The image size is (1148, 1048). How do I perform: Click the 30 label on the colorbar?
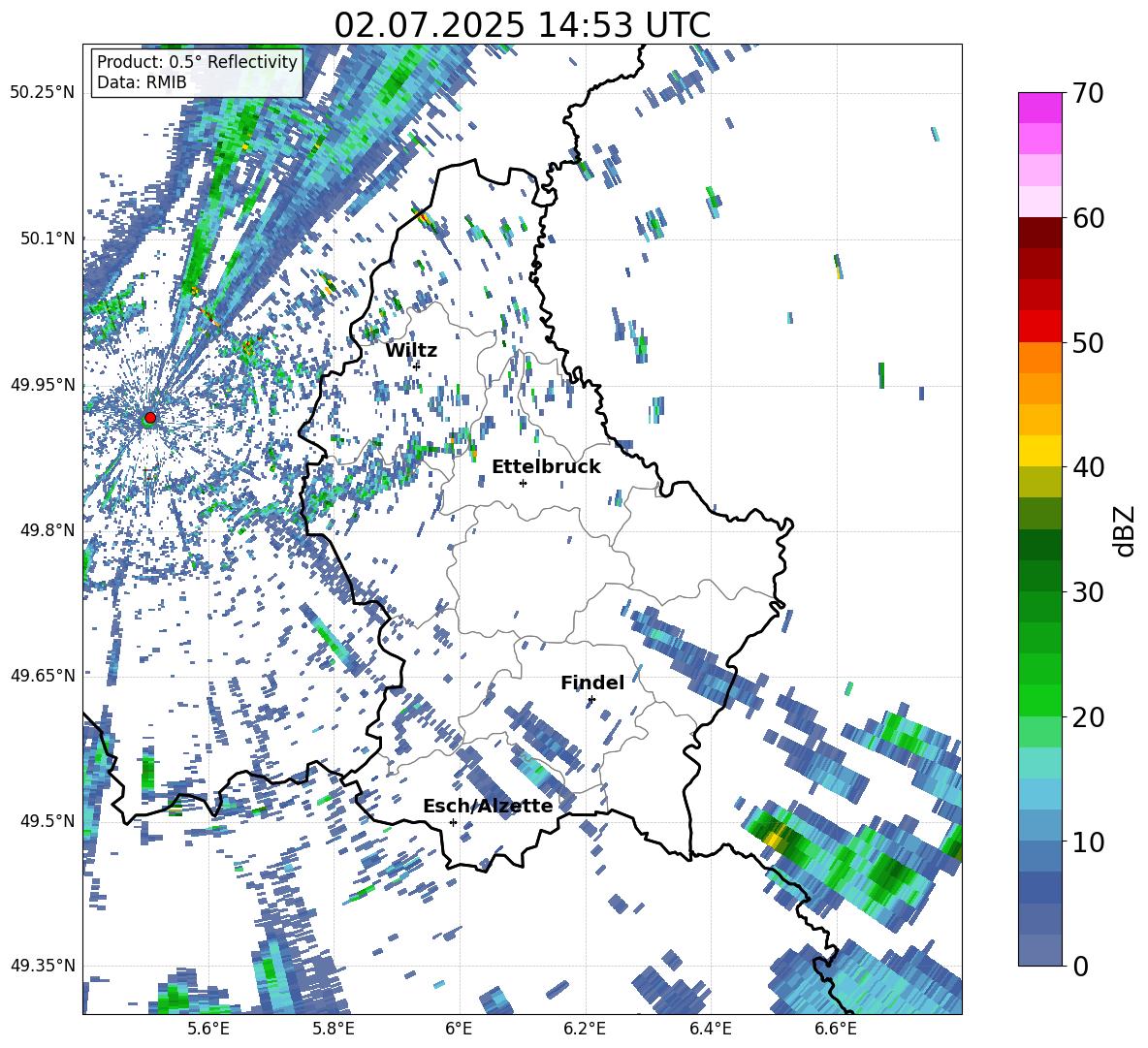[1088, 591]
